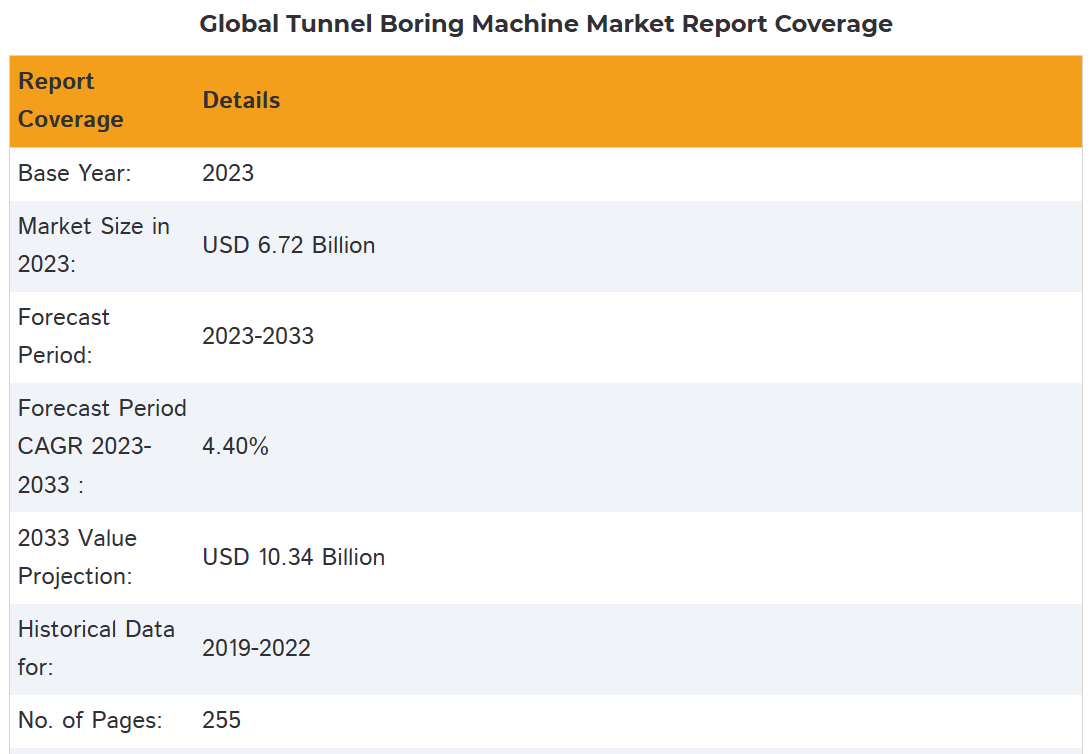
Task: Select the 'Base Year:' label cell
Action: tap(75, 173)
